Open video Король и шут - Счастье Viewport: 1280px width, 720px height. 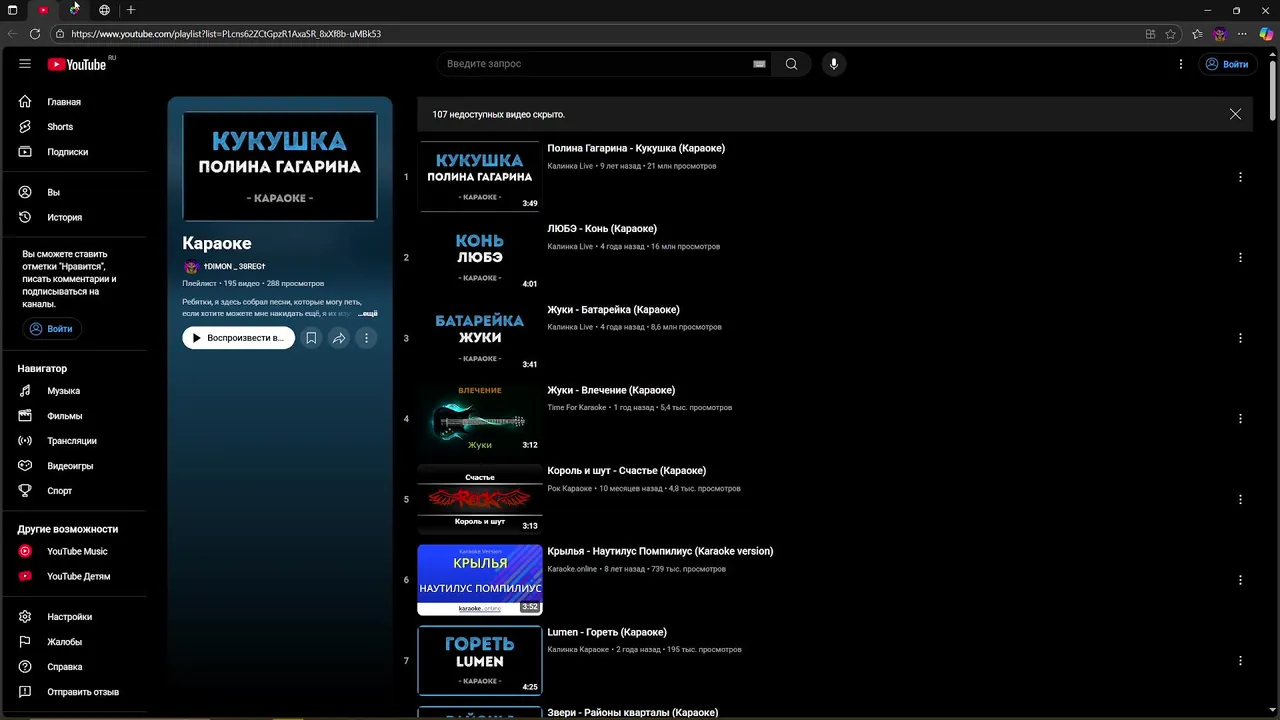tap(626, 471)
